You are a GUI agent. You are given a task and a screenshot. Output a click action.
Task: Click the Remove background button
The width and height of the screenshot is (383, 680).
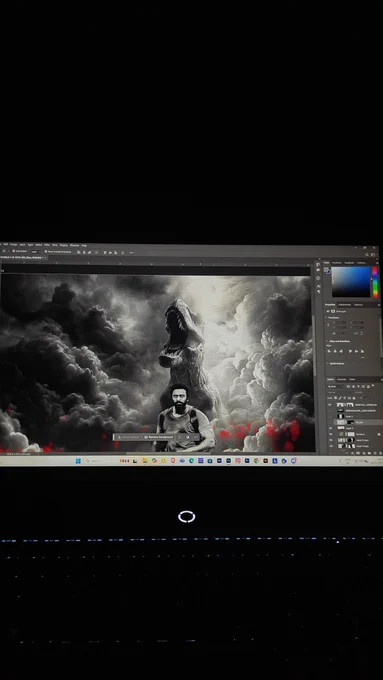click(x=158, y=437)
